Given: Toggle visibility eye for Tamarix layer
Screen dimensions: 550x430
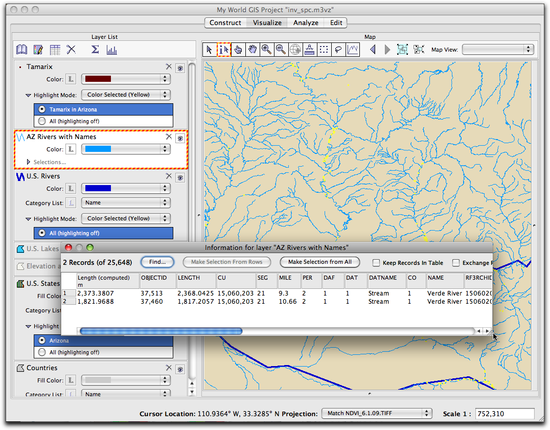Looking at the screenshot, I should 180,68.
